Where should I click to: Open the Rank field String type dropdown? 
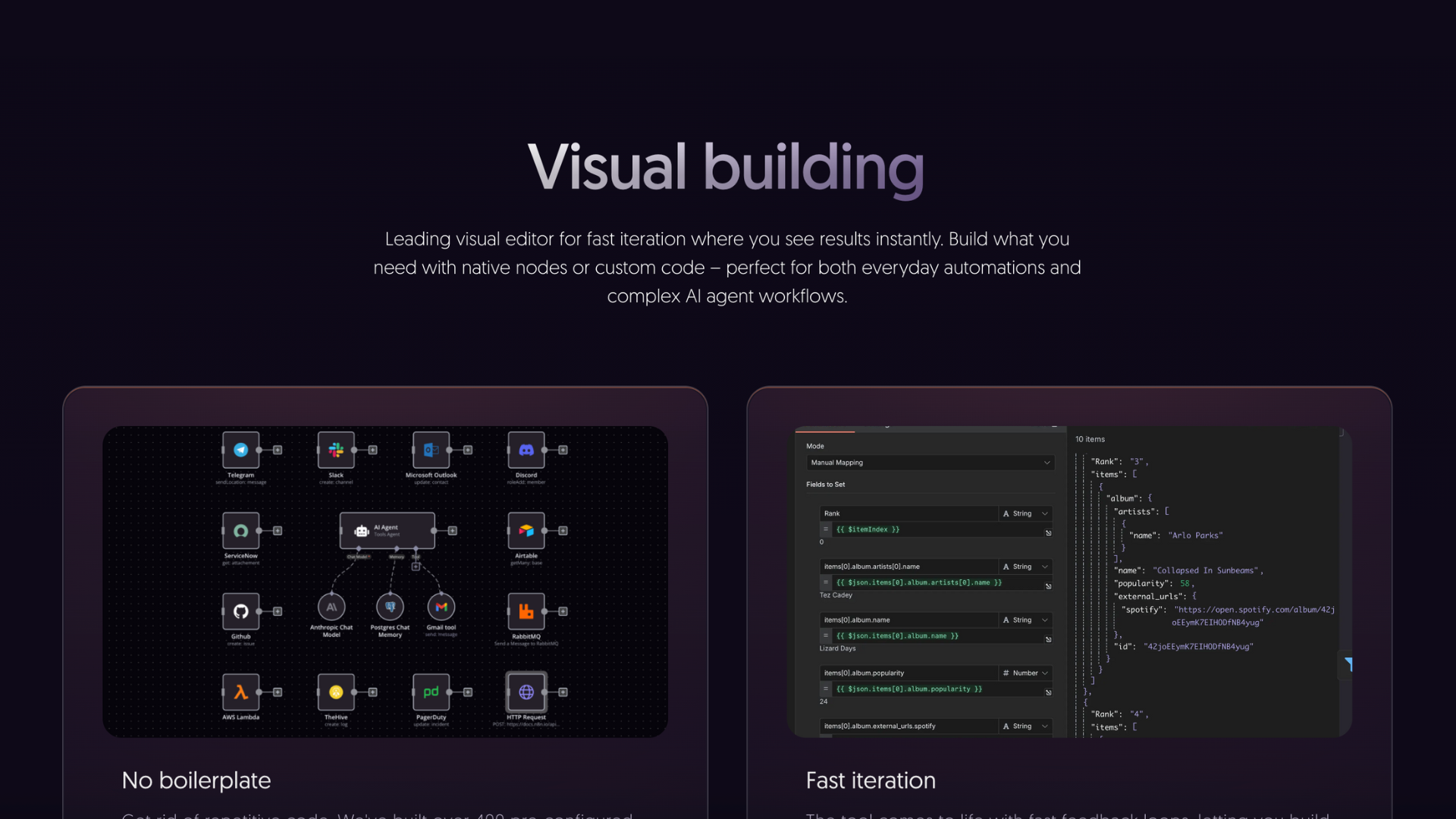coord(1025,513)
